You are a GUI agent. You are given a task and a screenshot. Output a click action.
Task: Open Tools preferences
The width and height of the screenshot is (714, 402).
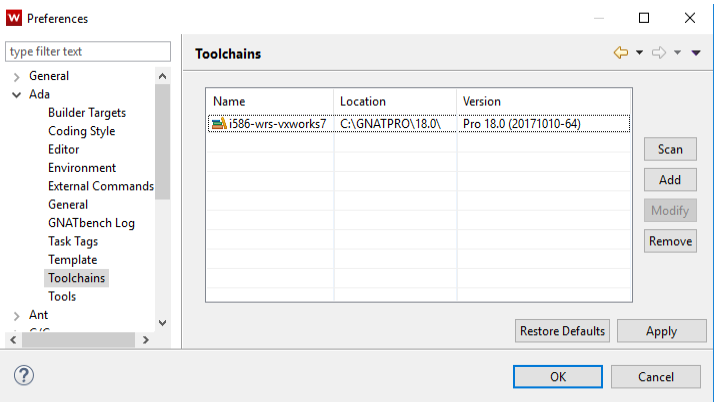click(62, 296)
